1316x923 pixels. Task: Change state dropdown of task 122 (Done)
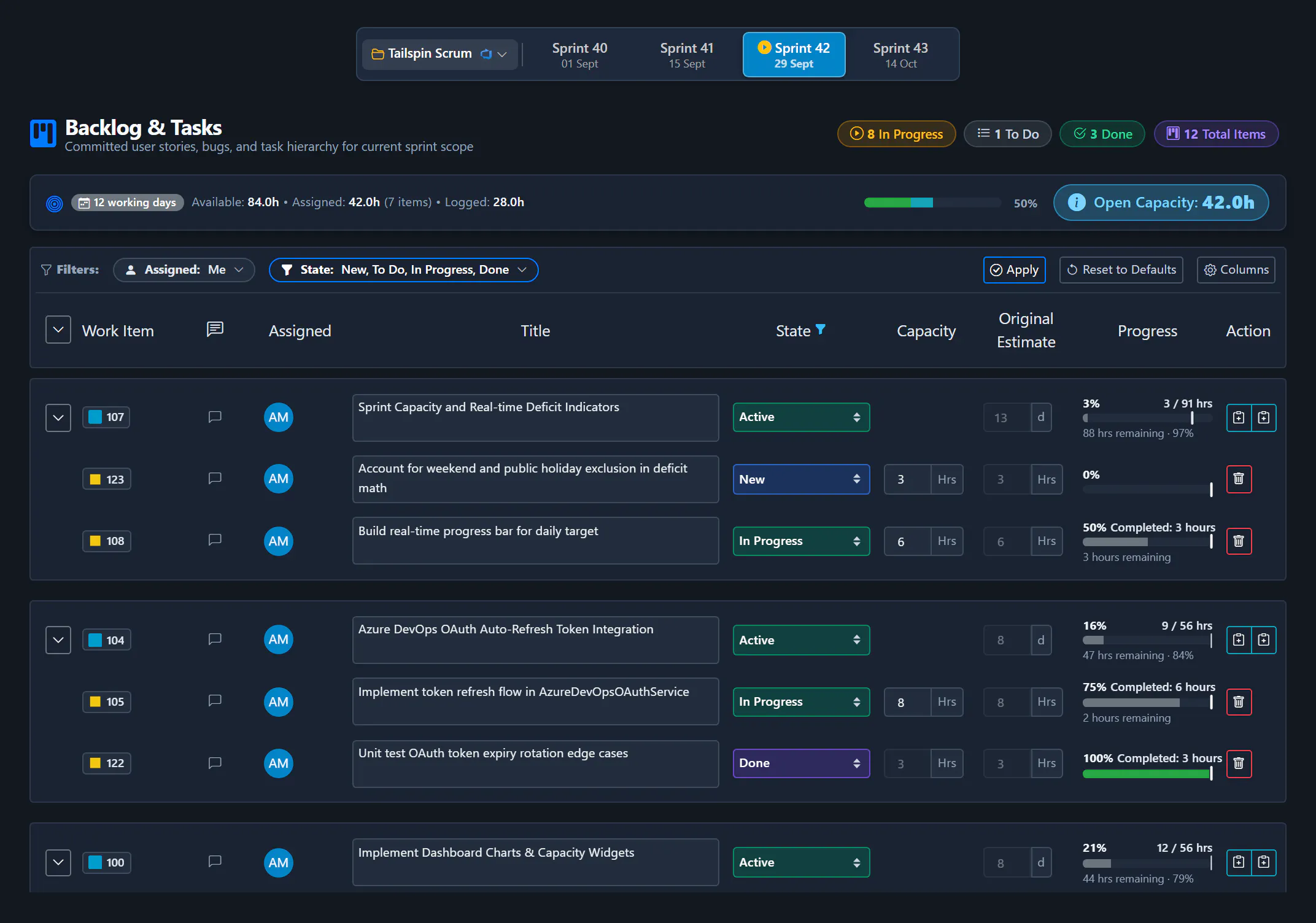click(x=801, y=763)
